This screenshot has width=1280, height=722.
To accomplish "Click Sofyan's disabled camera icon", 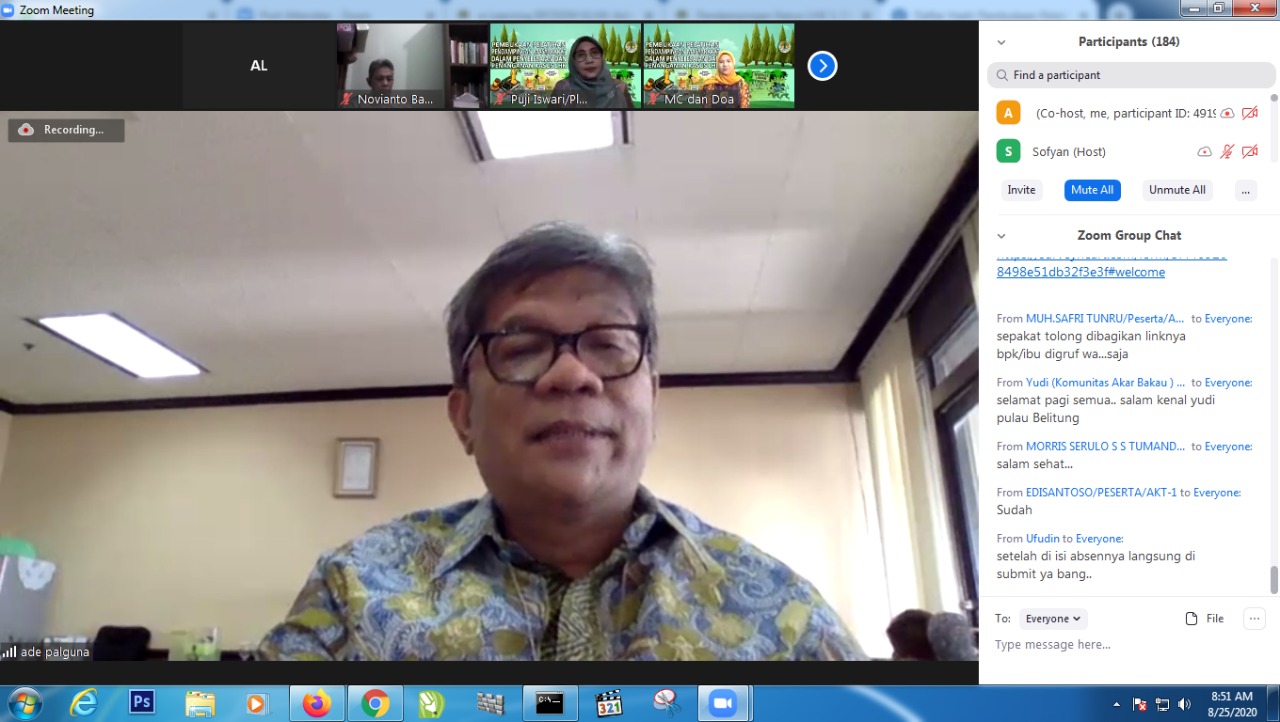I will 1249,152.
